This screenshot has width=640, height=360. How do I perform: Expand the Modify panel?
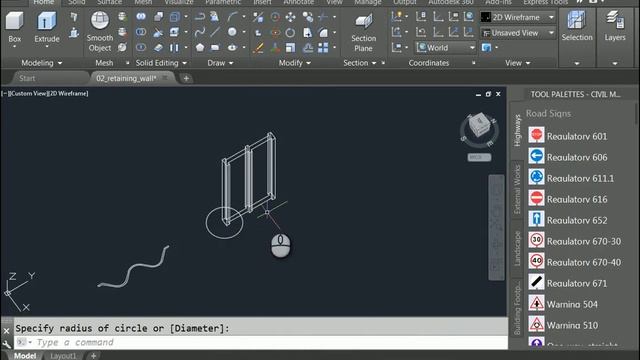295,63
